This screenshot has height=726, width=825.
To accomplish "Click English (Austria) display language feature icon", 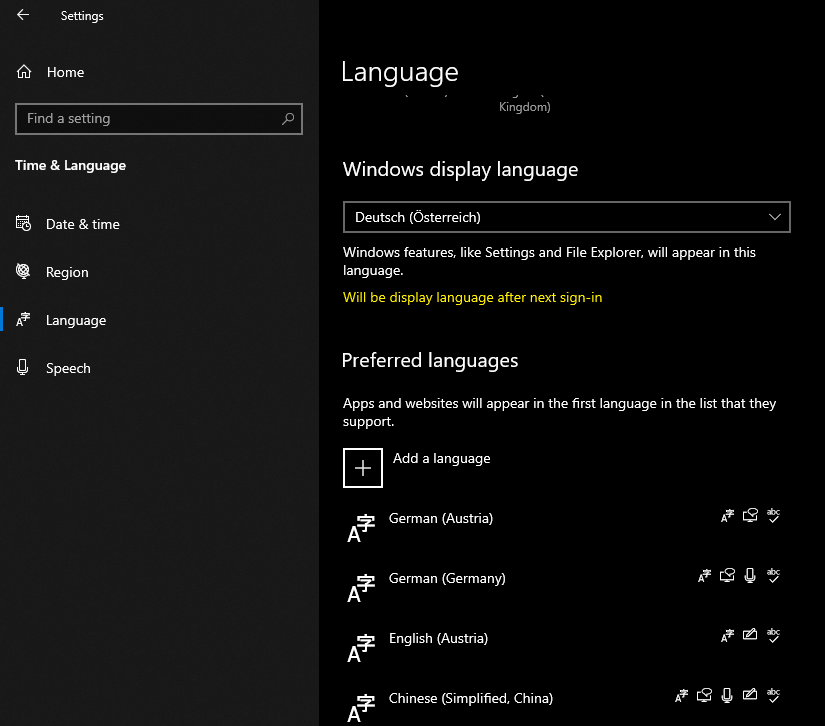I will (x=727, y=636).
